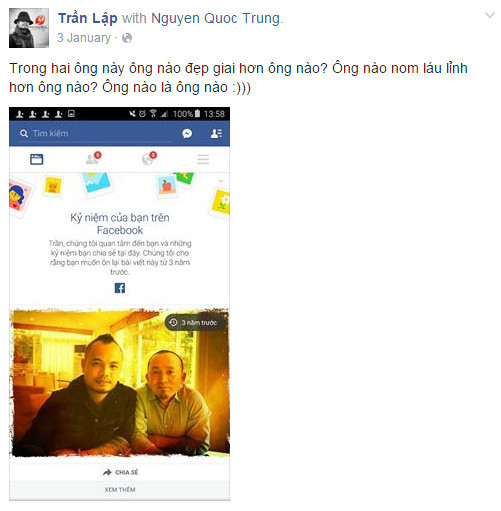Open the Nguyen Quoc Trung profile link
This screenshot has height=511, width=501.
coord(217,18)
